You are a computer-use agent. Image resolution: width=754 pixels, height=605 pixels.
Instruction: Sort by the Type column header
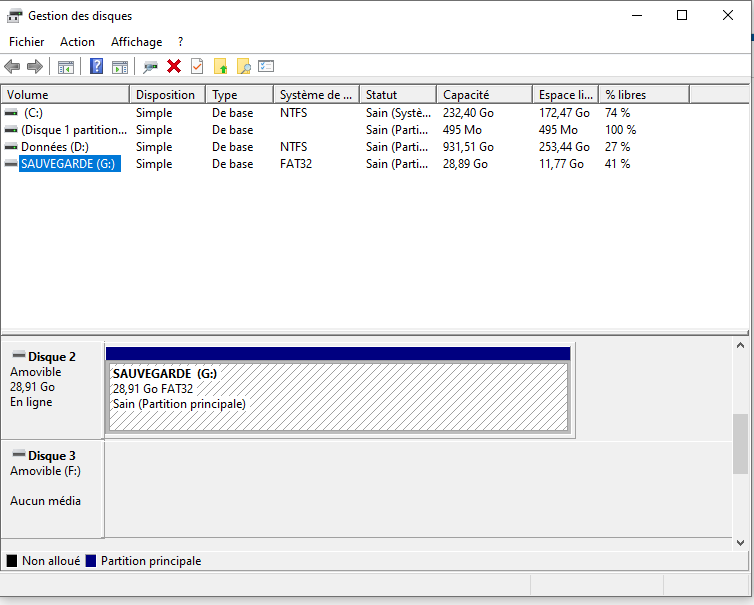coord(239,95)
